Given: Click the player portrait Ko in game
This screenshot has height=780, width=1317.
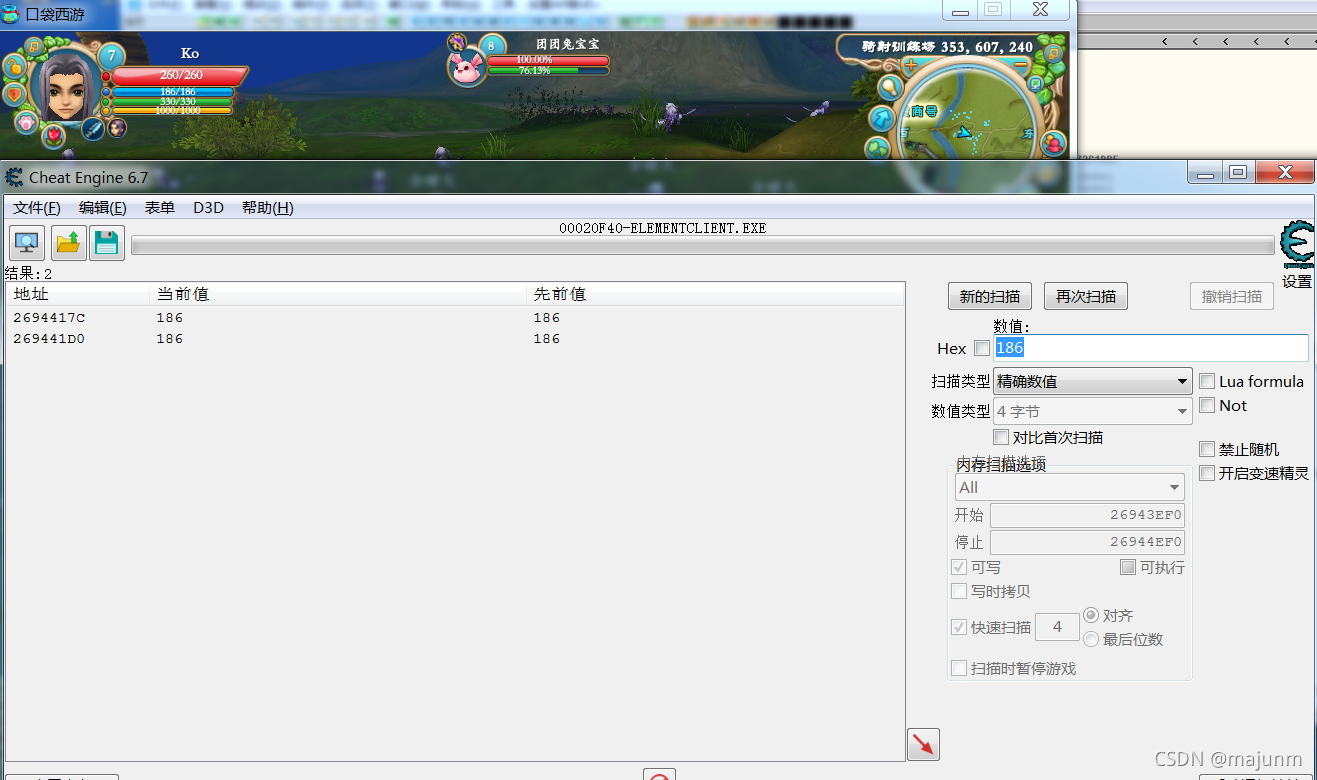Looking at the screenshot, I should click(x=65, y=88).
